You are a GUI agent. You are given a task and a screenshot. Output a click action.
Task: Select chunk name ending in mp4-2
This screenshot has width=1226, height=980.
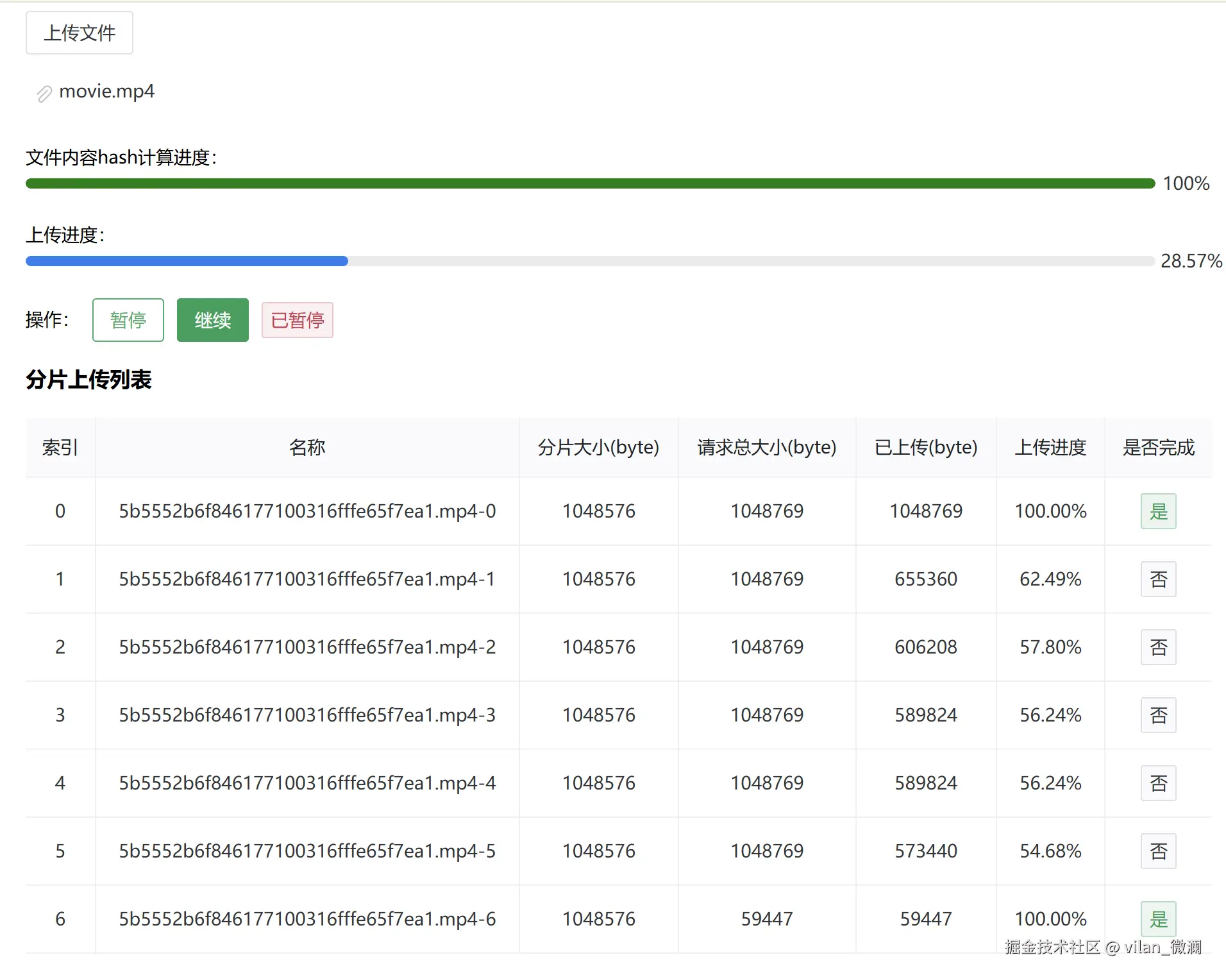coord(307,647)
